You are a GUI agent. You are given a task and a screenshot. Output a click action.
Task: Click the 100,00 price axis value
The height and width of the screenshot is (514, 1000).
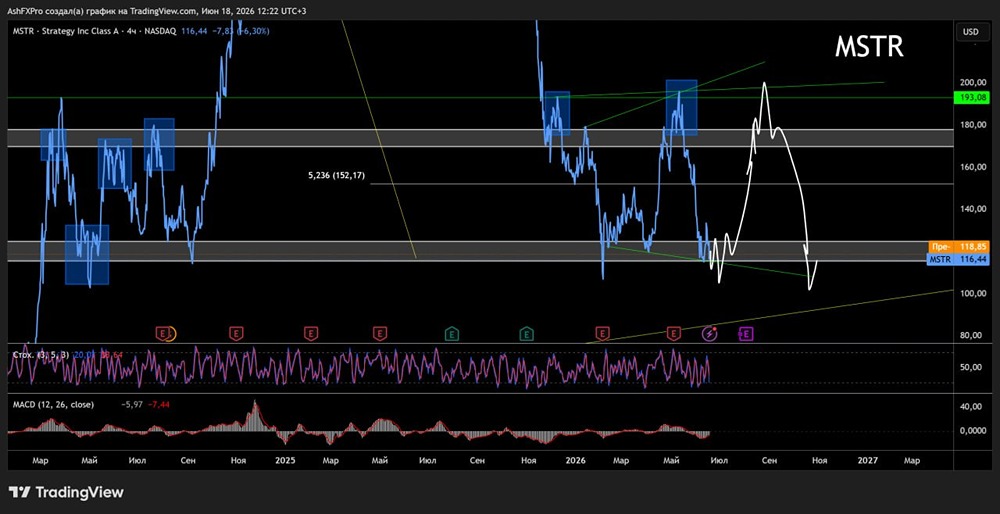point(973,293)
